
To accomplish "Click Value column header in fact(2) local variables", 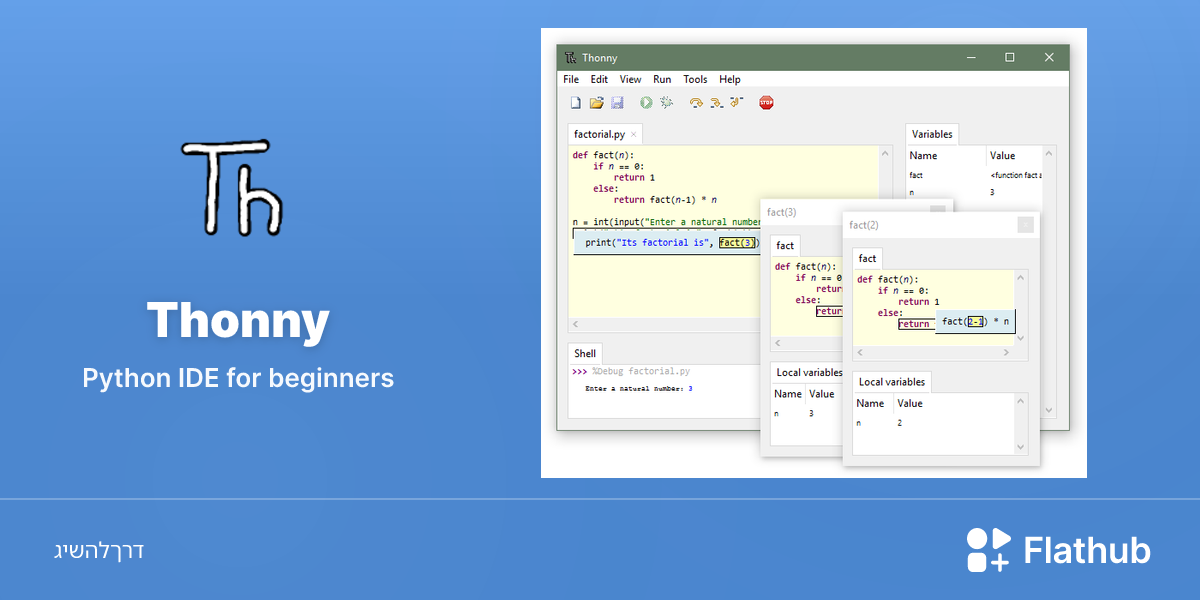I will 910,403.
